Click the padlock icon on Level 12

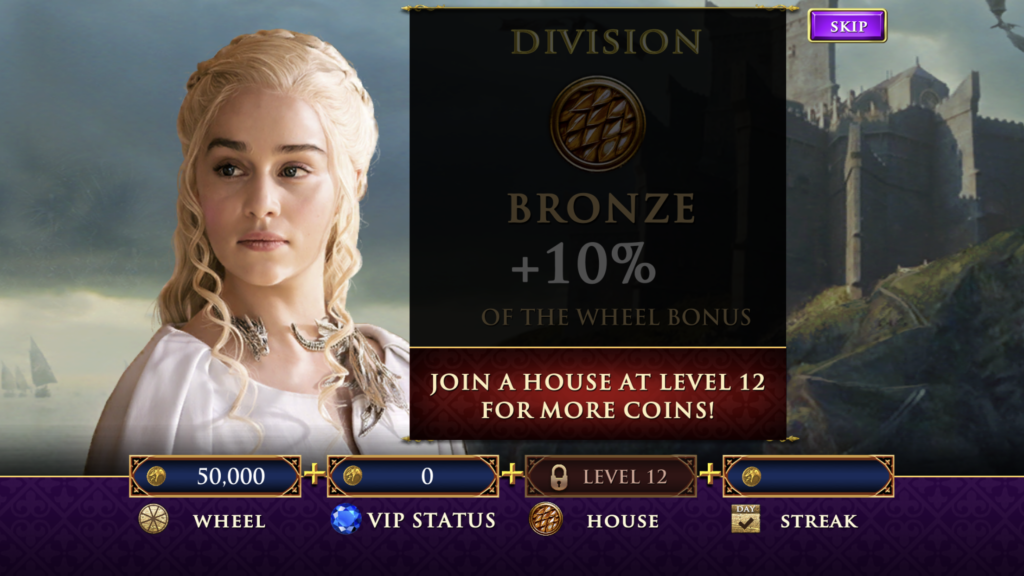(558, 477)
